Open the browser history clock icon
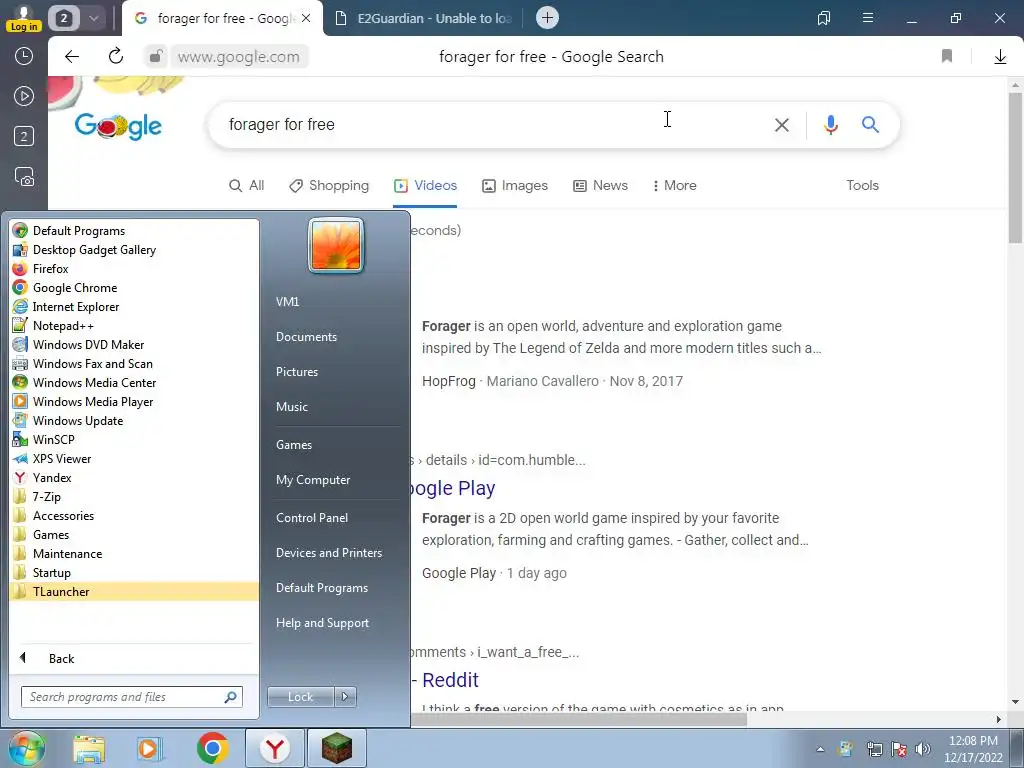Viewport: 1024px width, 768px height. click(x=24, y=56)
